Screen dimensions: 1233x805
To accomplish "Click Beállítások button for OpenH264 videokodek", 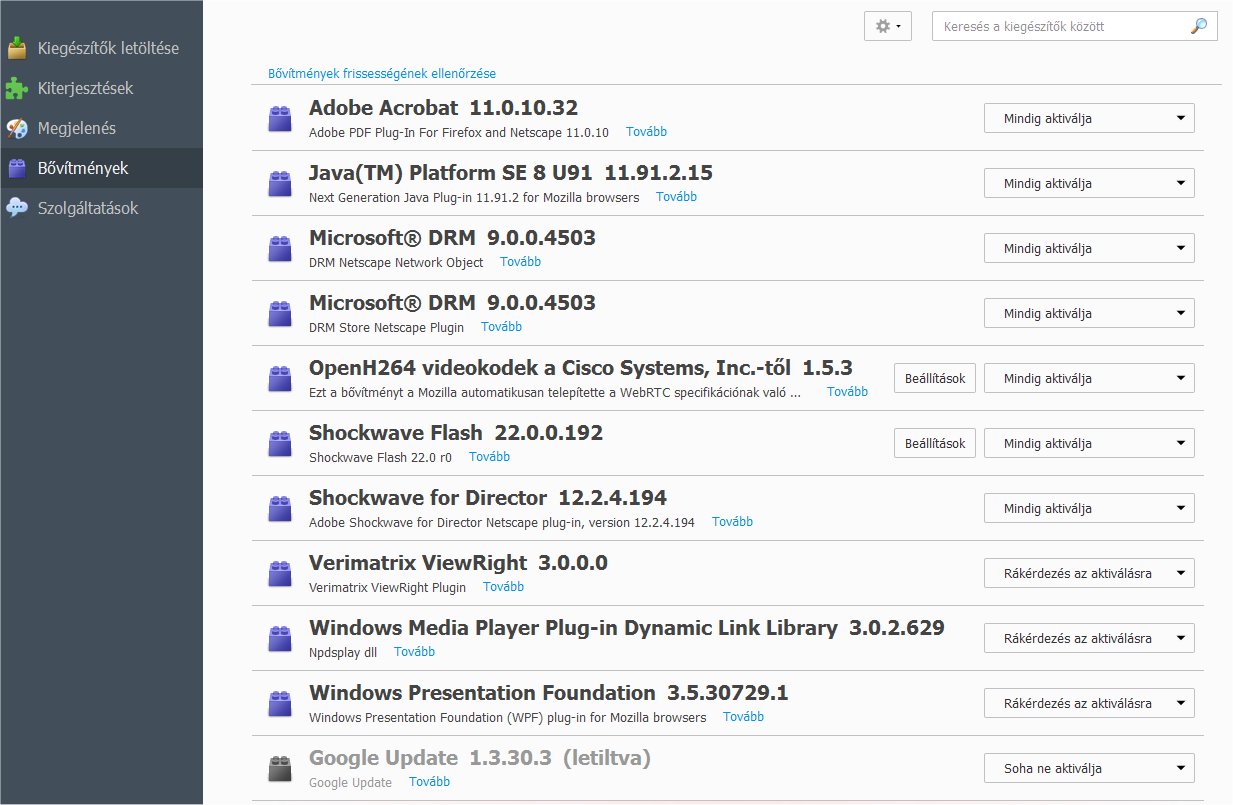I will tap(934, 378).
